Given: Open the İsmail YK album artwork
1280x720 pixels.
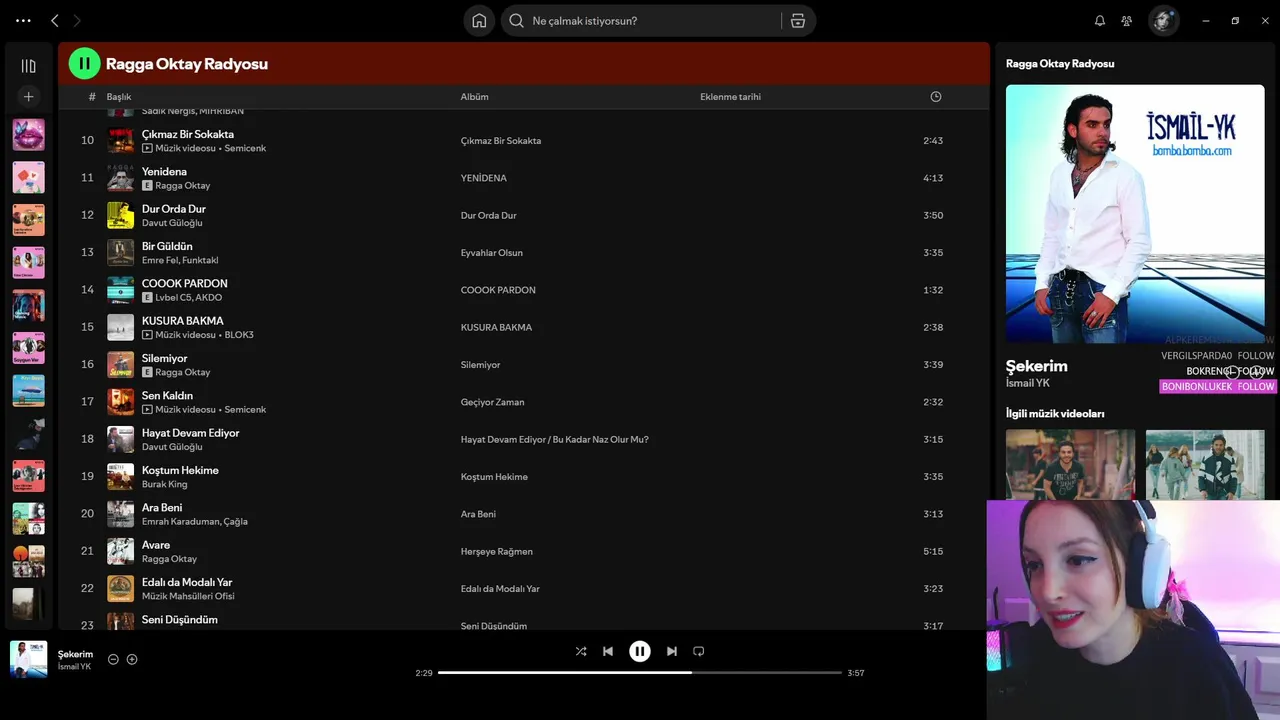Looking at the screenshot, I should (1135, 213).
